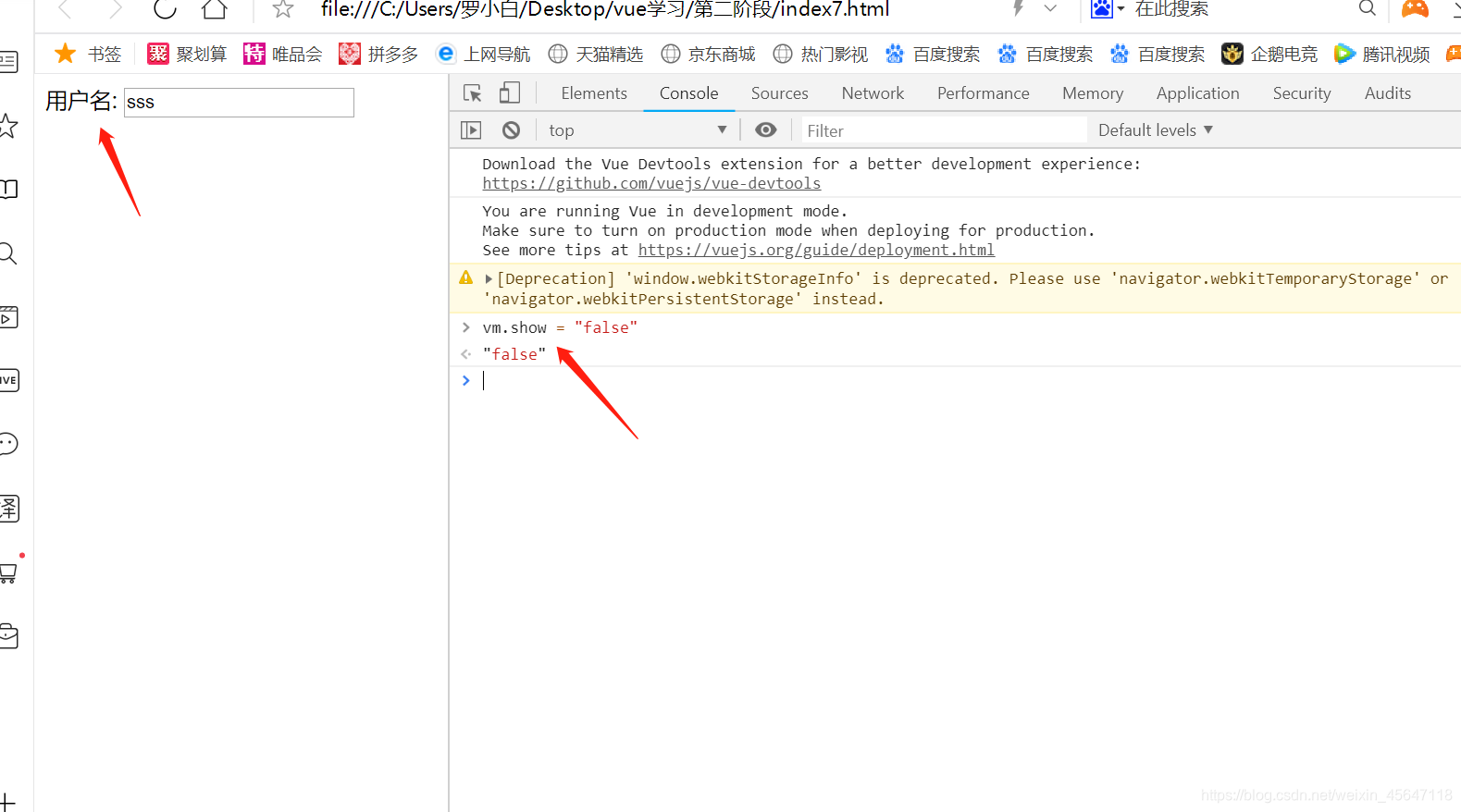1461x812 pixels.
Task: Switch to the Console tab
Action: tap(688, 93)
